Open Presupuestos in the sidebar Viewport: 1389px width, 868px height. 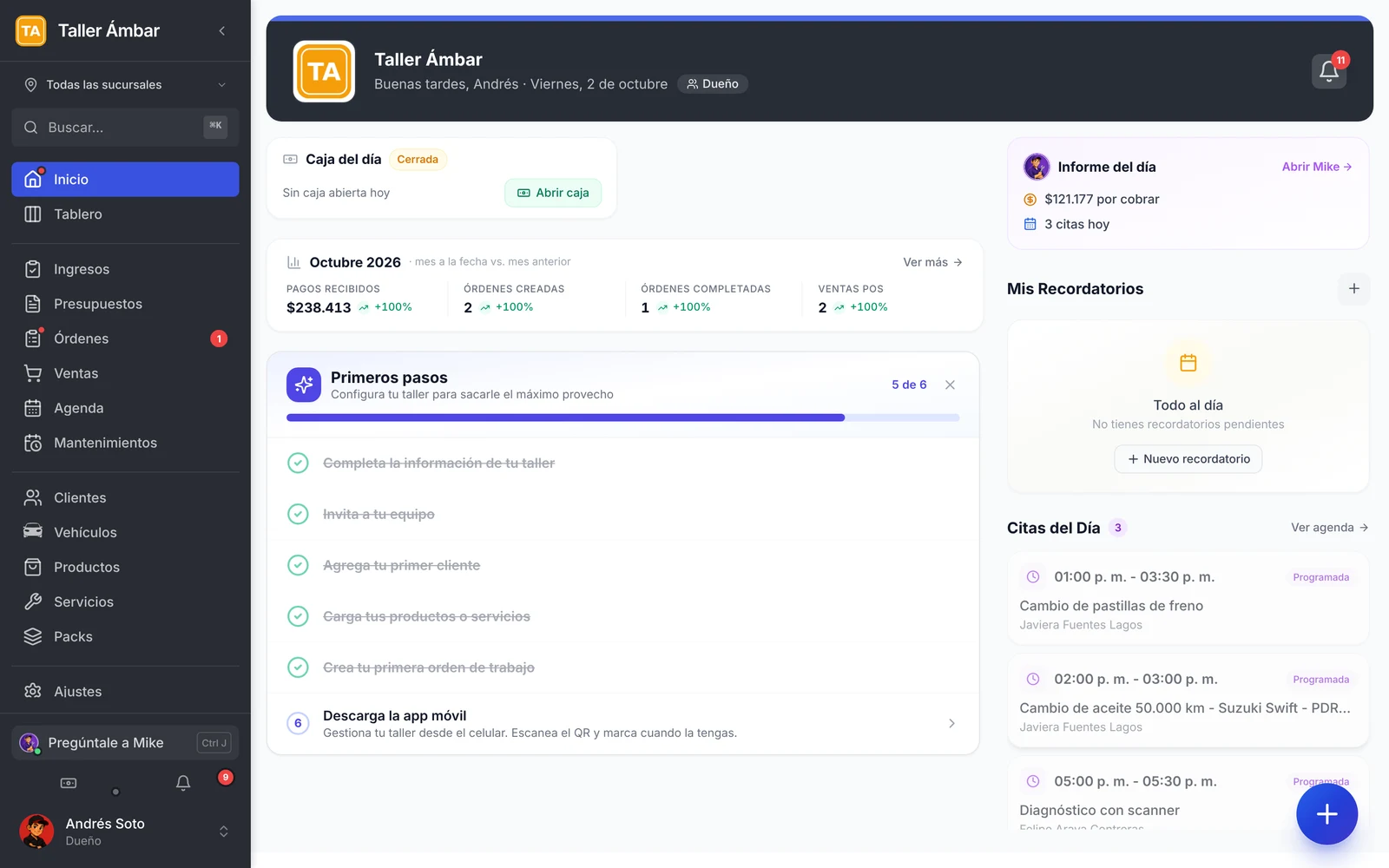coord(125,304)
